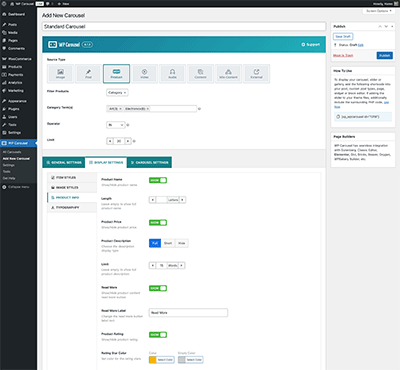
Task: Toggle the Product Price show switch
Action: [158, 223]
